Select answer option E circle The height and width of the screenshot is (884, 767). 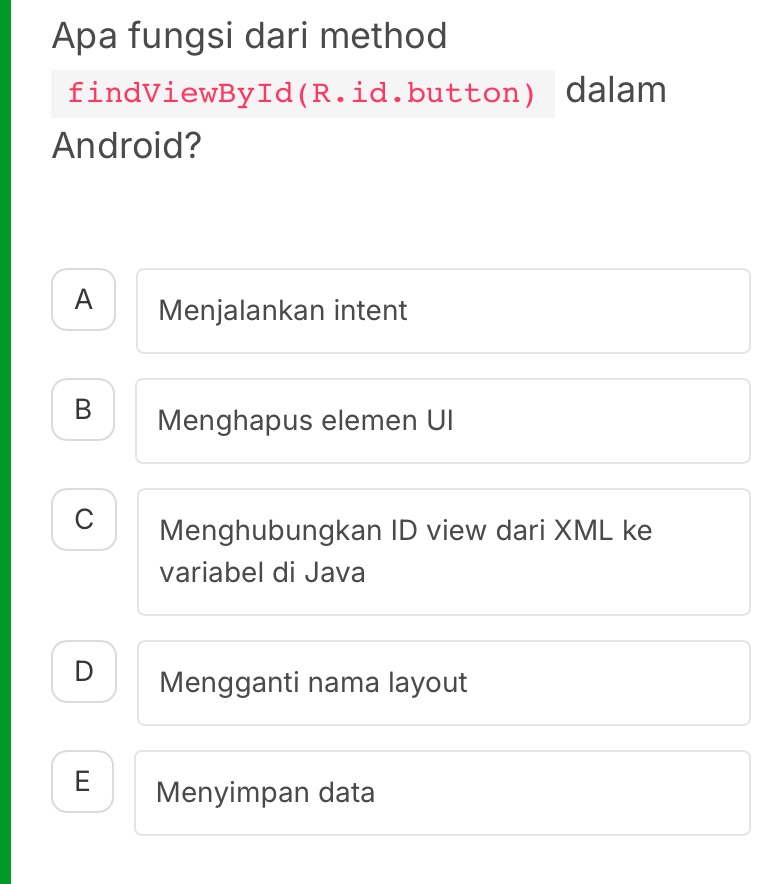point(83,781)
